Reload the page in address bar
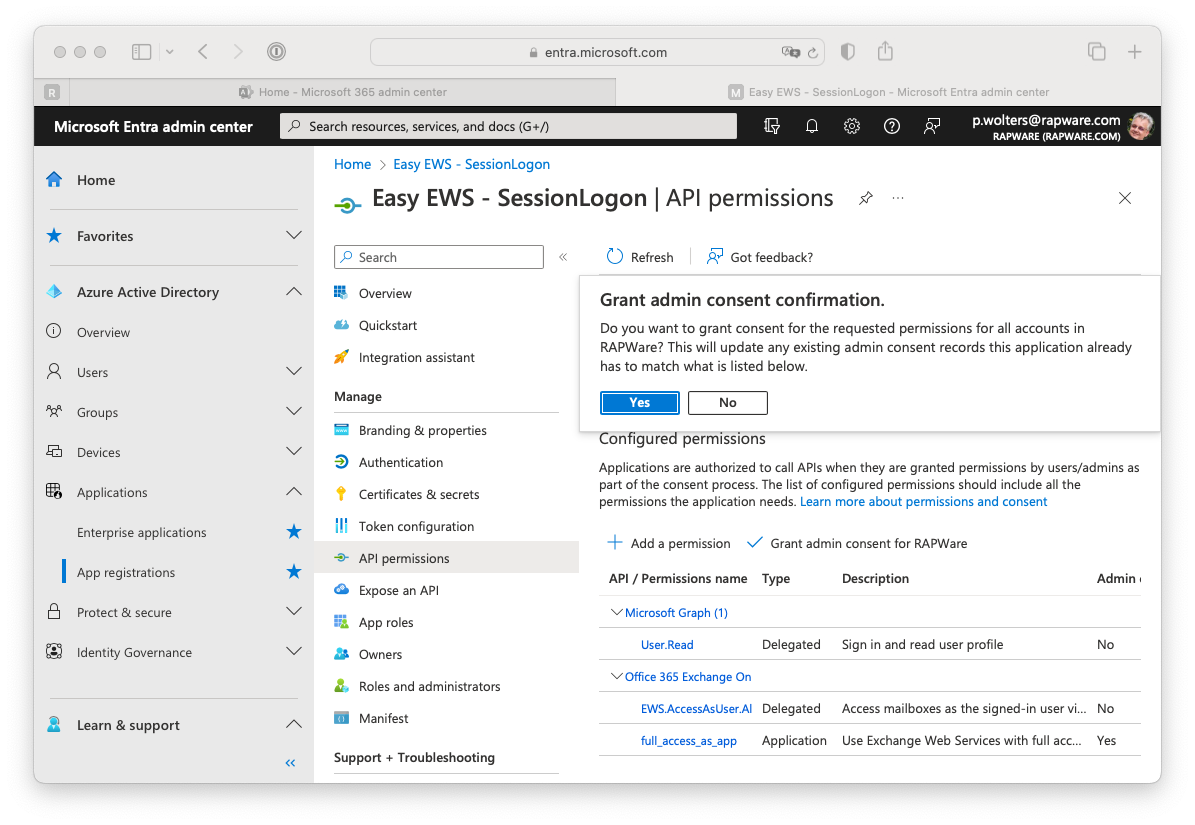Viewport: 1195px width, 825px height. click(812, 53)
